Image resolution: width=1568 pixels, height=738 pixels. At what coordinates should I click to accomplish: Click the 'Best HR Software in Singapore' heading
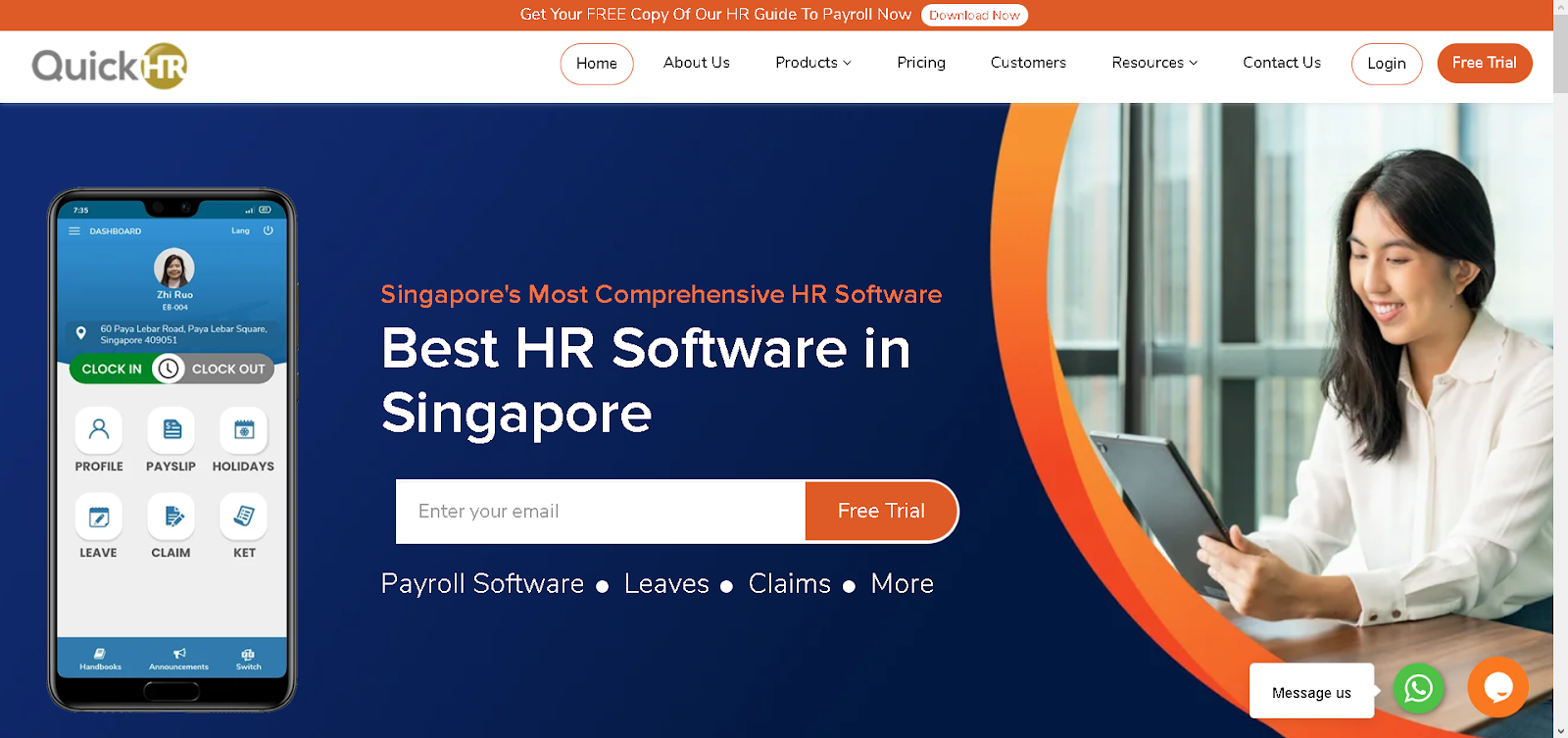tap(646, 381)
